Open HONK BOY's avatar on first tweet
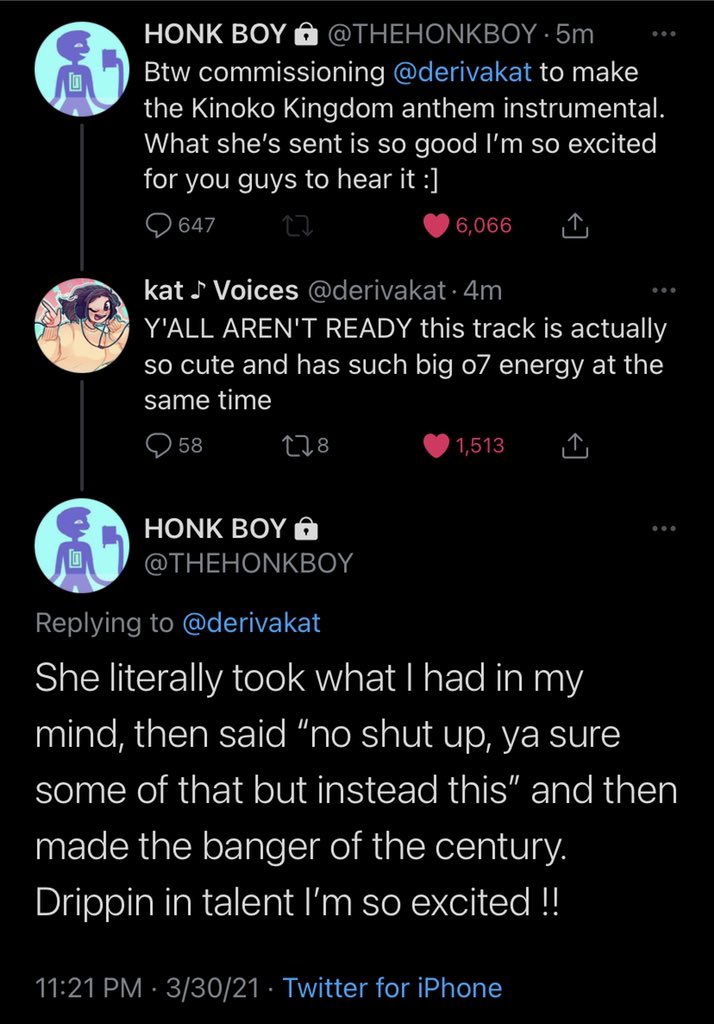This screenshot has width=714, height=1024. [x=82, y=64]
